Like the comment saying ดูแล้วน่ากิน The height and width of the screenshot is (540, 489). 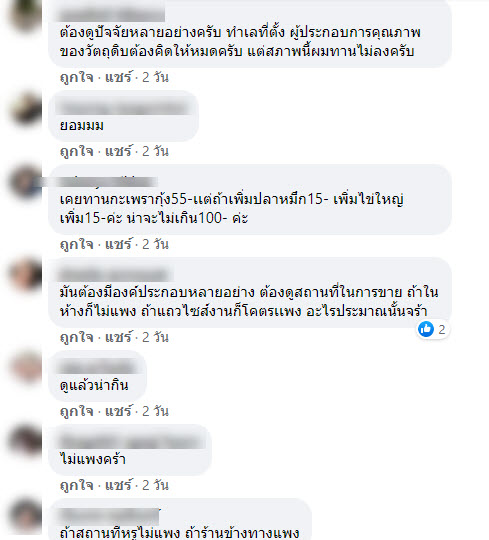76,411
